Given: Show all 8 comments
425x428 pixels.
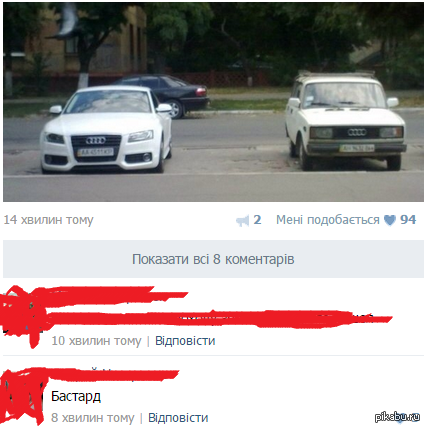Looking at the screenshot, I should pyautogui.click(x=213, y=259).
